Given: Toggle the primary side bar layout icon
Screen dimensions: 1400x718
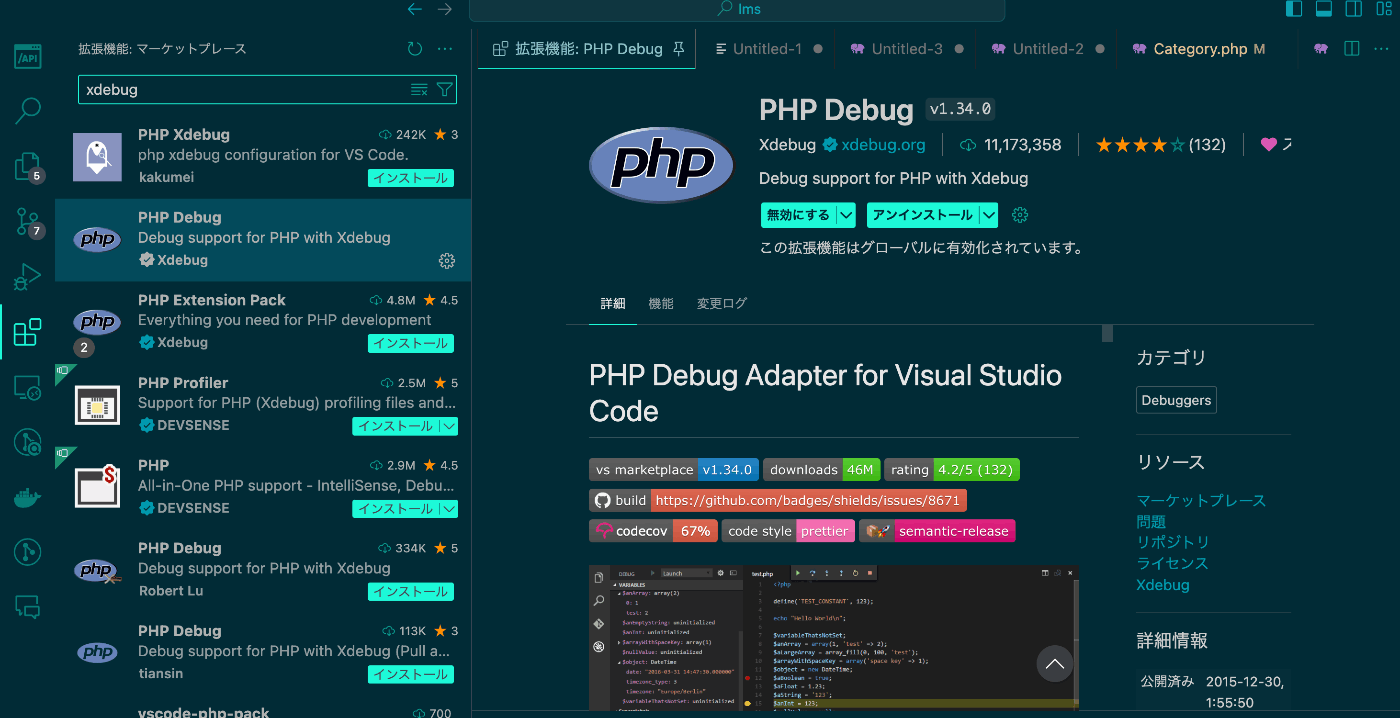Looking at the screenshot, I should [x=1294, y=9].
